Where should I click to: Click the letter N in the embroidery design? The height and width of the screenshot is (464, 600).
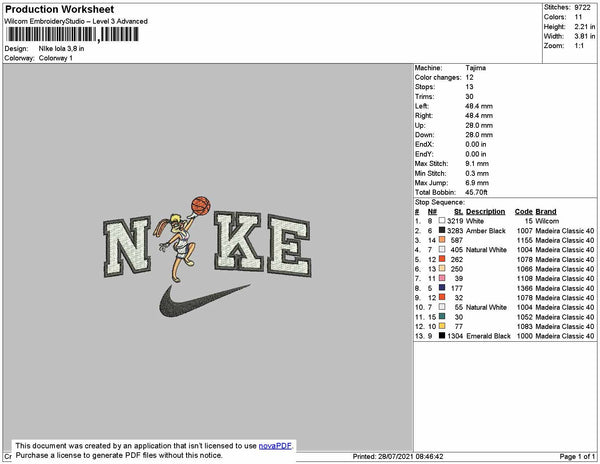127,246
